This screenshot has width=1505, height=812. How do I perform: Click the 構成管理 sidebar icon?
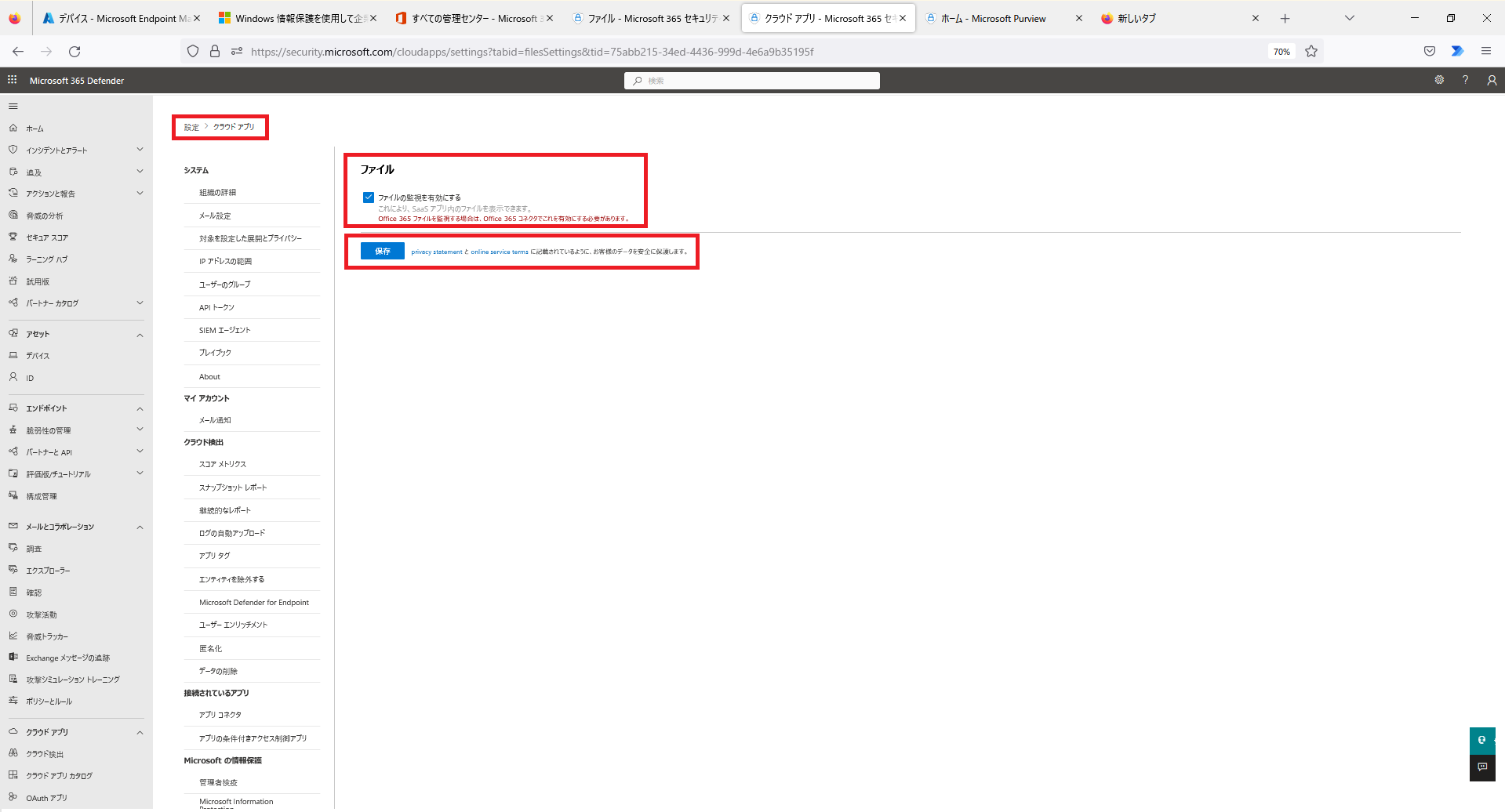click(x=13, y=495)
